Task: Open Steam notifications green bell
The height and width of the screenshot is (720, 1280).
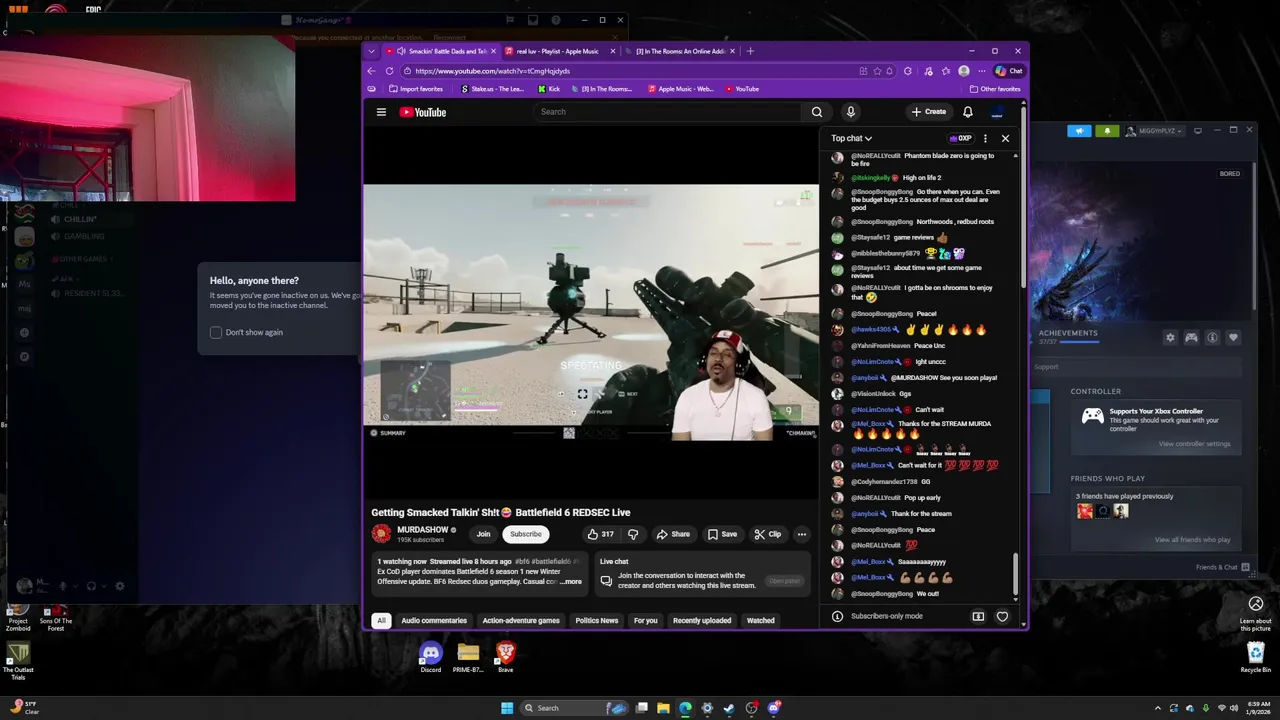Action: pyautogui.click(x=1107, y=131)
